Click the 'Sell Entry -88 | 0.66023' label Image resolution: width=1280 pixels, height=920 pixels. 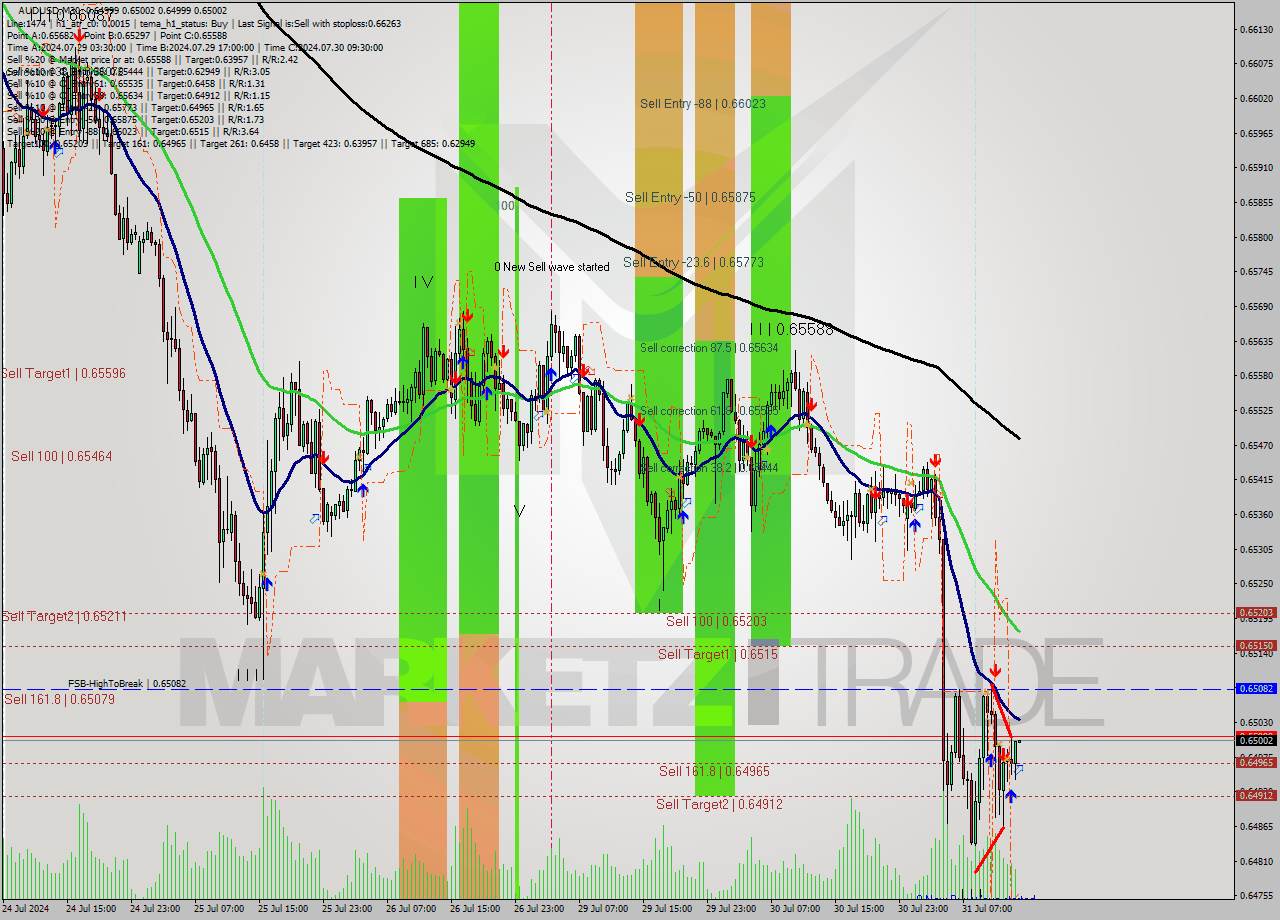[x=703, y=103]
